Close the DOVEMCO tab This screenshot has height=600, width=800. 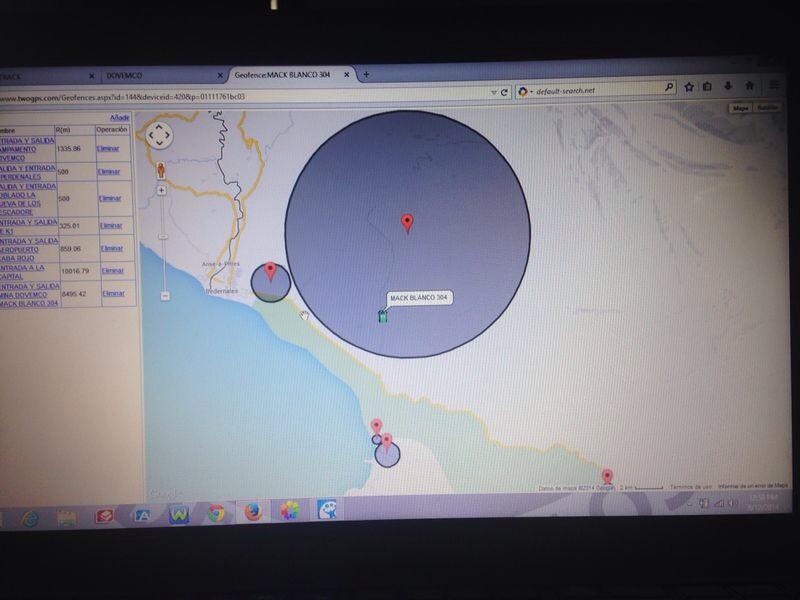pyautogui.click(x=220, y=76)
